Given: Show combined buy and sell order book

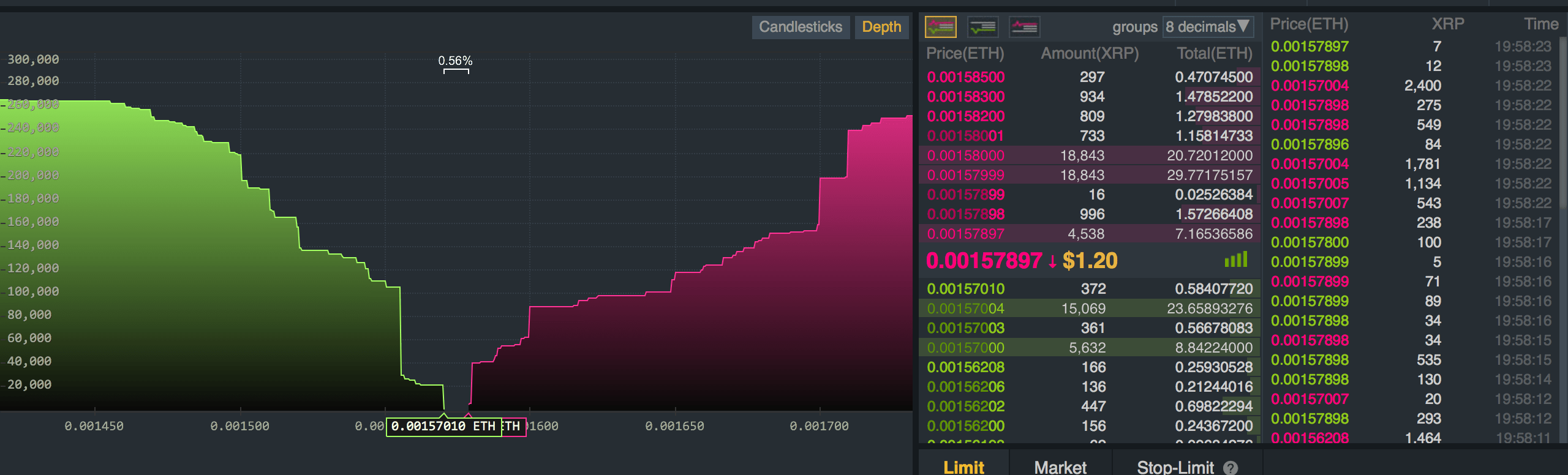Looking at the screenshot, I should click(x=941, y=27).
